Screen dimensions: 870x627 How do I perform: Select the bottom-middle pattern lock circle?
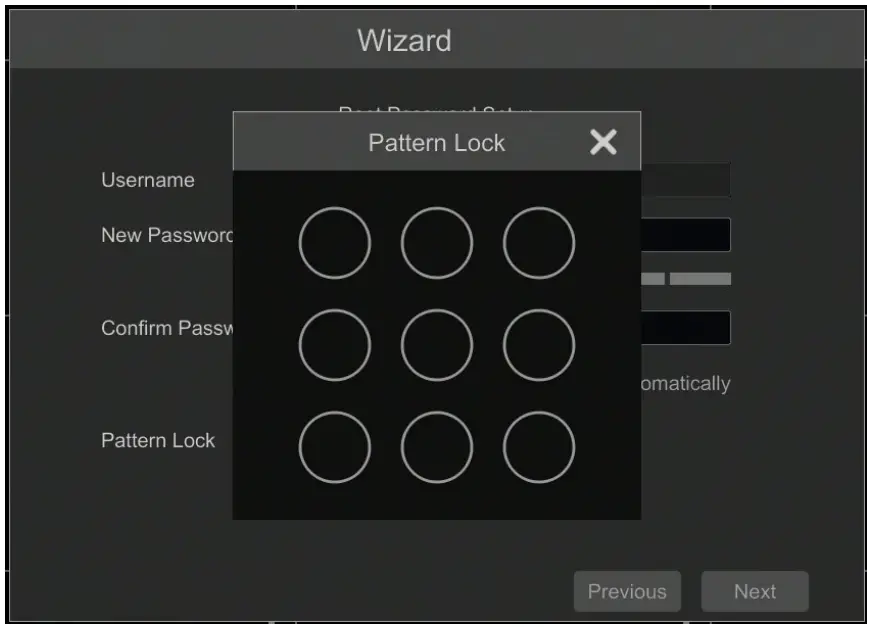point(437,447)
